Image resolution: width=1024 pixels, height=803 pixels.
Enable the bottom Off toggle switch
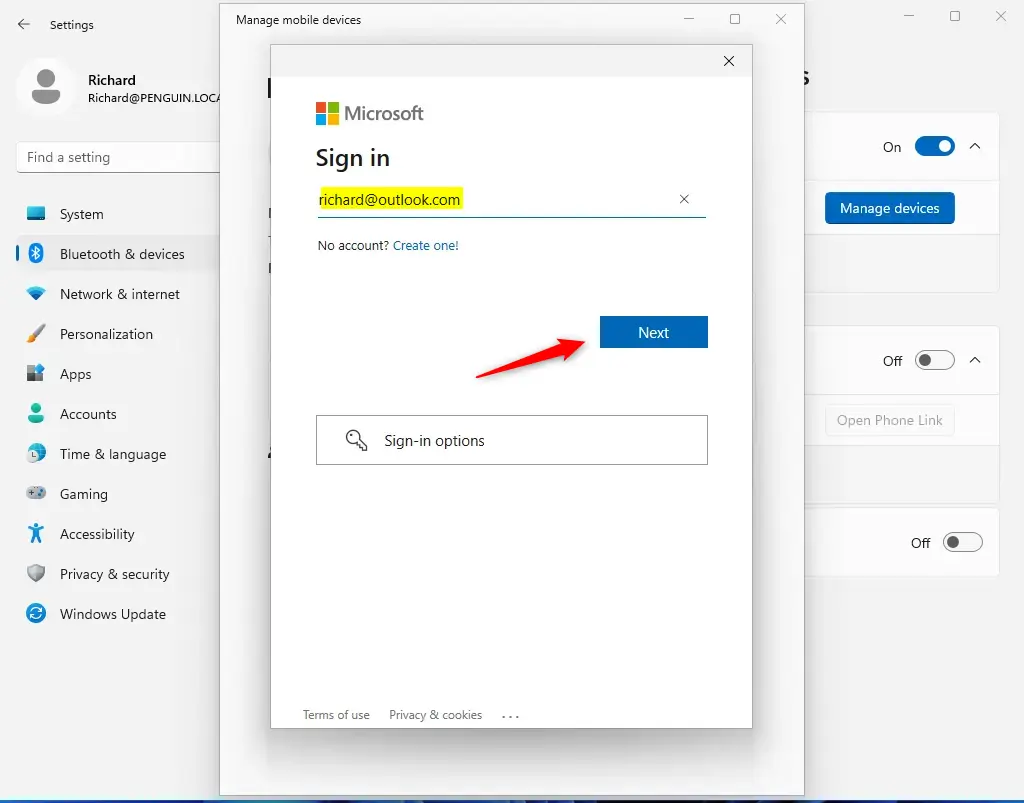pyautogui.click(x=962, y=542)
